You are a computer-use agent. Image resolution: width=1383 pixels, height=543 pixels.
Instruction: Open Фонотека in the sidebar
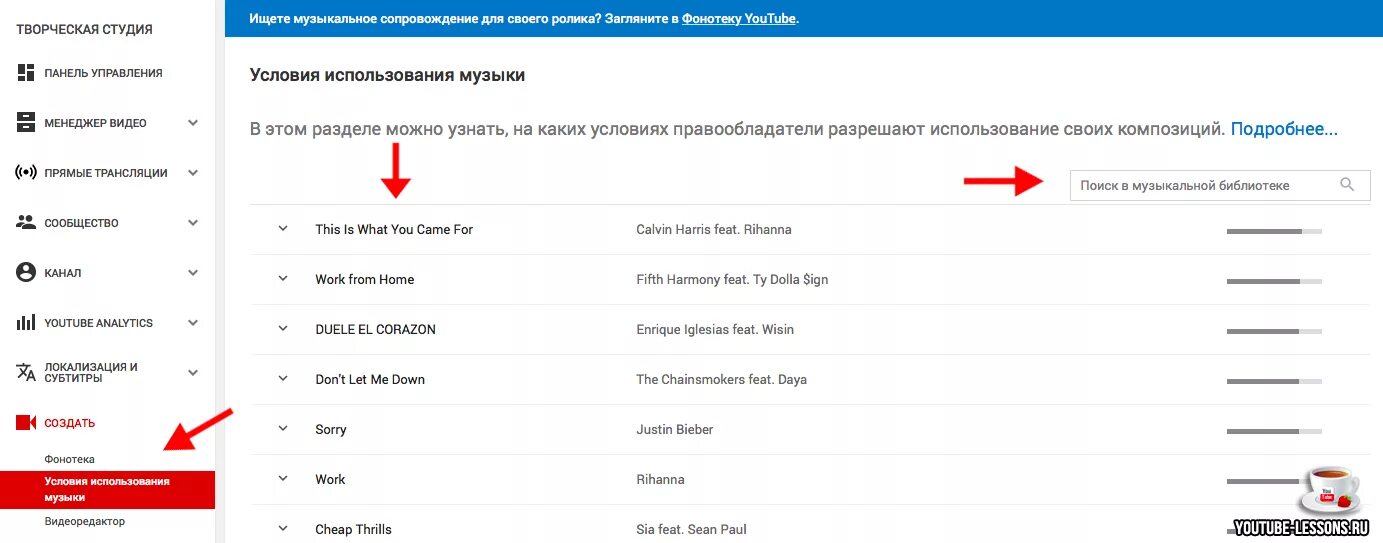point(69,459)
